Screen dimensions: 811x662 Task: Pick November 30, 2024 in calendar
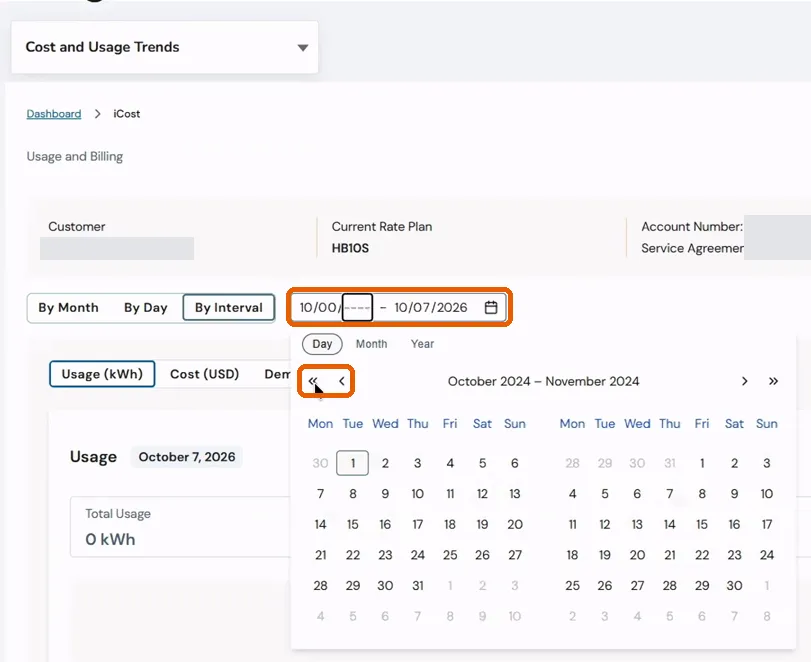(734, 585)
